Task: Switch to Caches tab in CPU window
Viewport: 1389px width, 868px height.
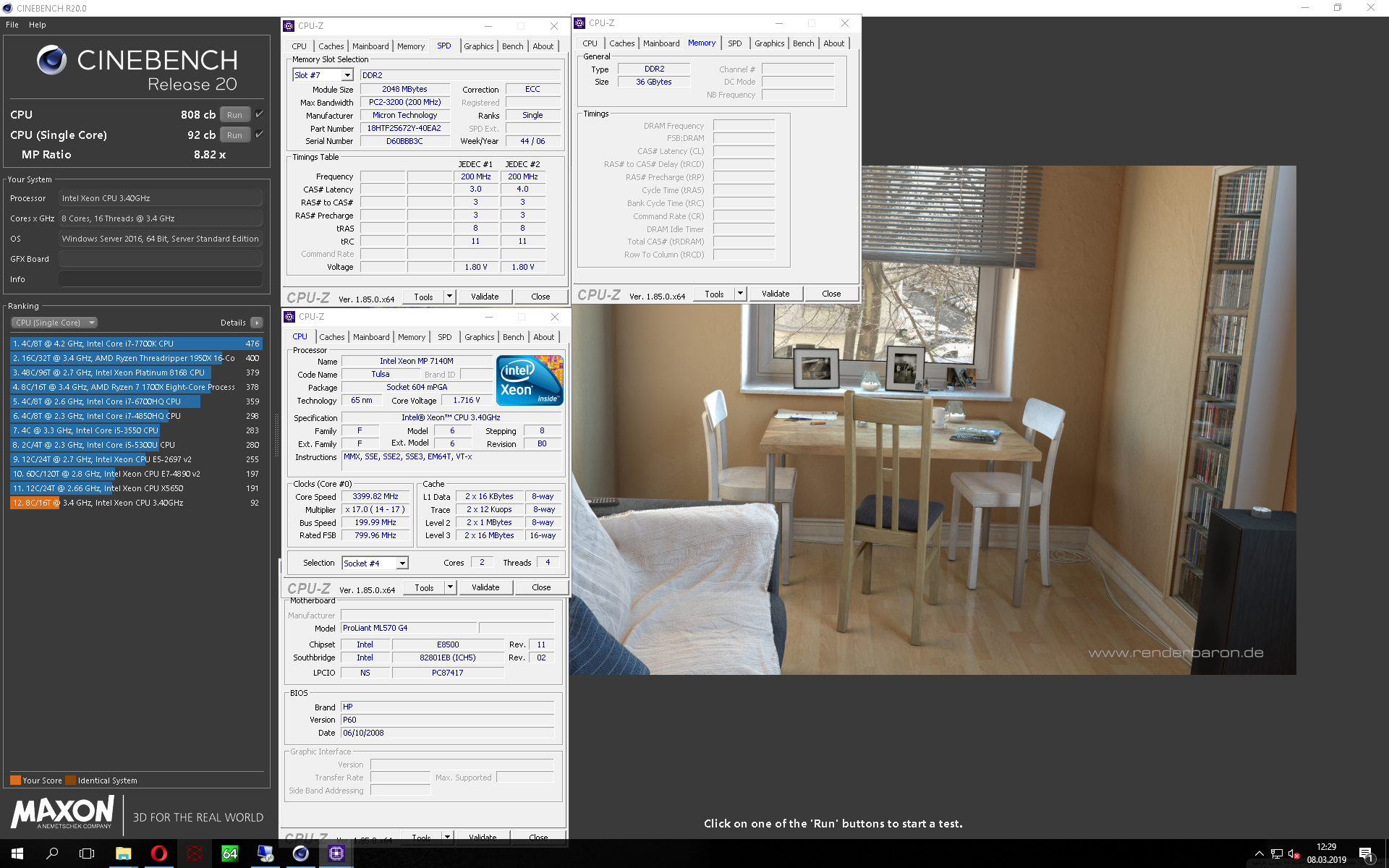Action: tap(332, 337)
